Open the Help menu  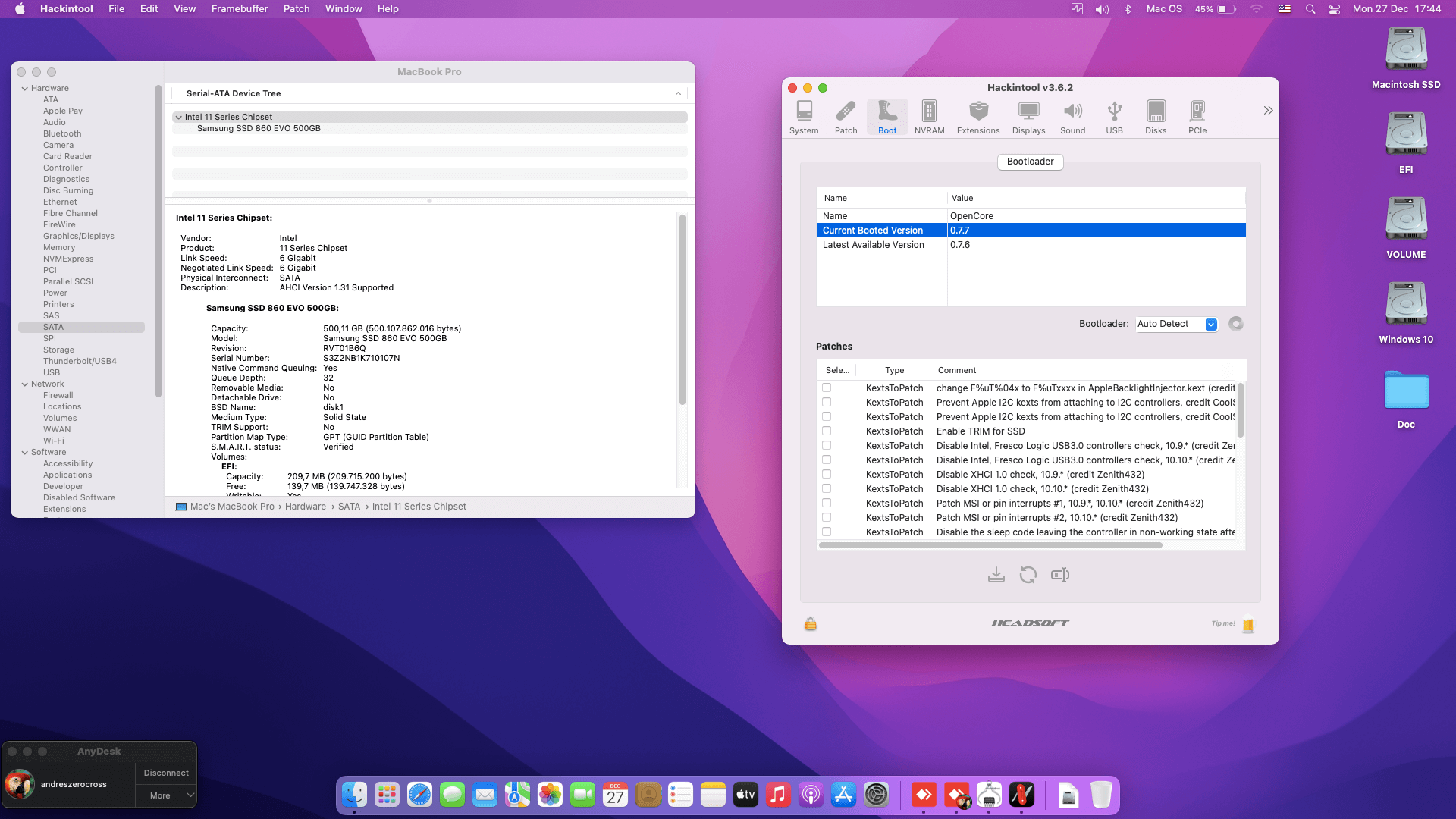pos(388,9)
